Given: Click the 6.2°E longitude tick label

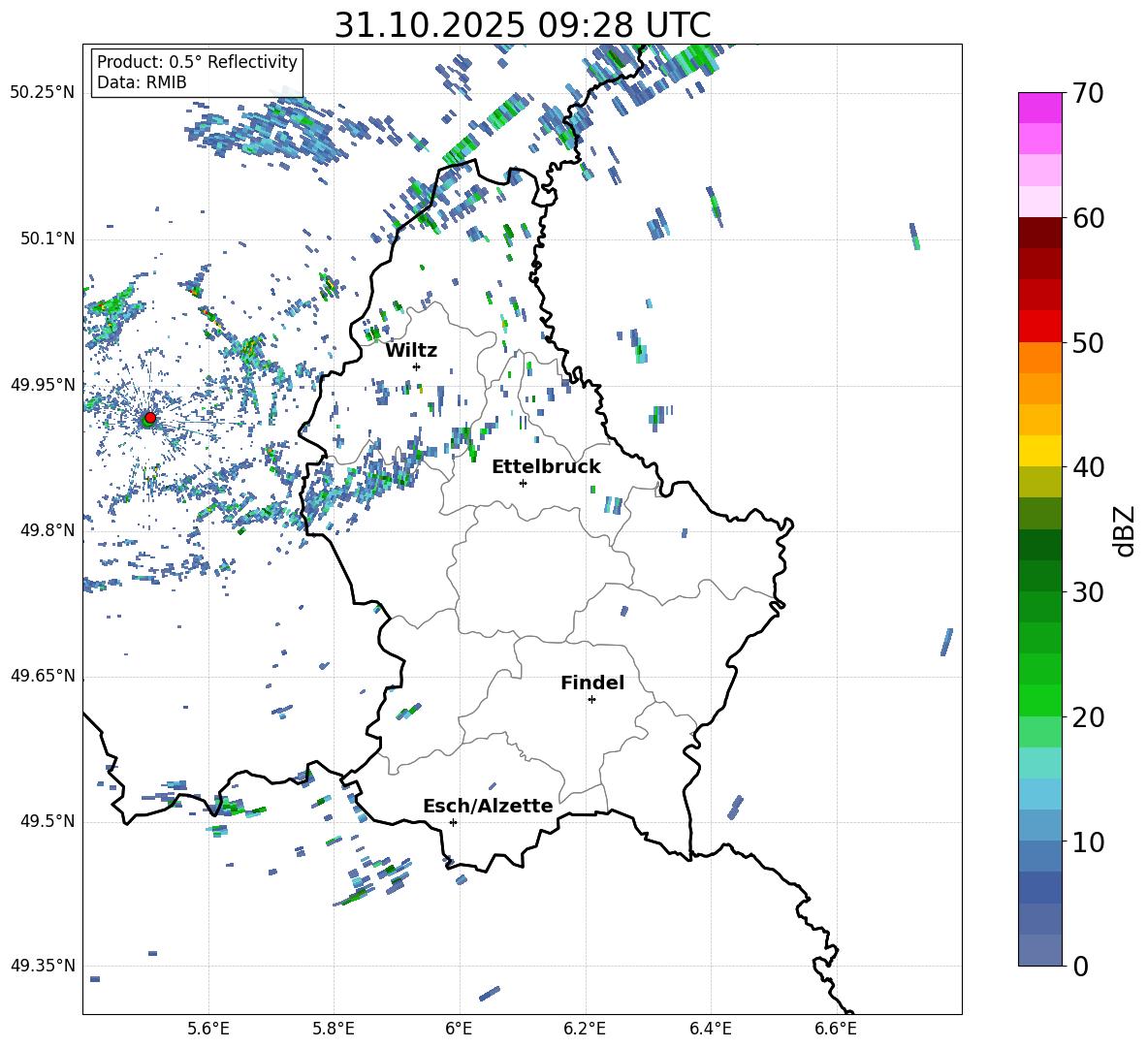Looking at the screenshot, I should [585, 1028].
